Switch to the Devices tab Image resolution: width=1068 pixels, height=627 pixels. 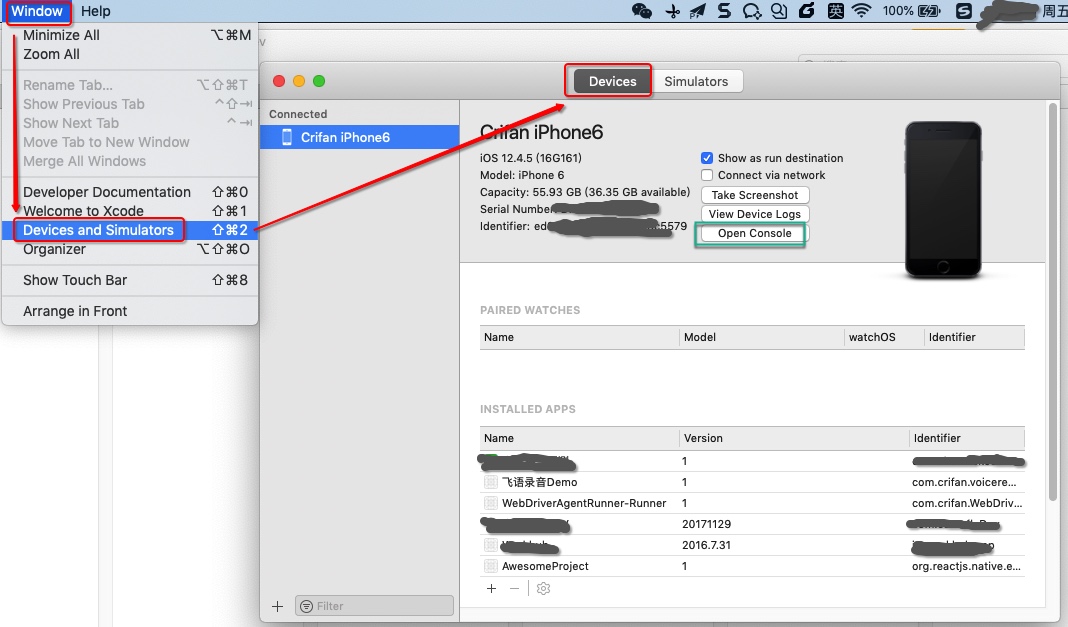[612, 81]
